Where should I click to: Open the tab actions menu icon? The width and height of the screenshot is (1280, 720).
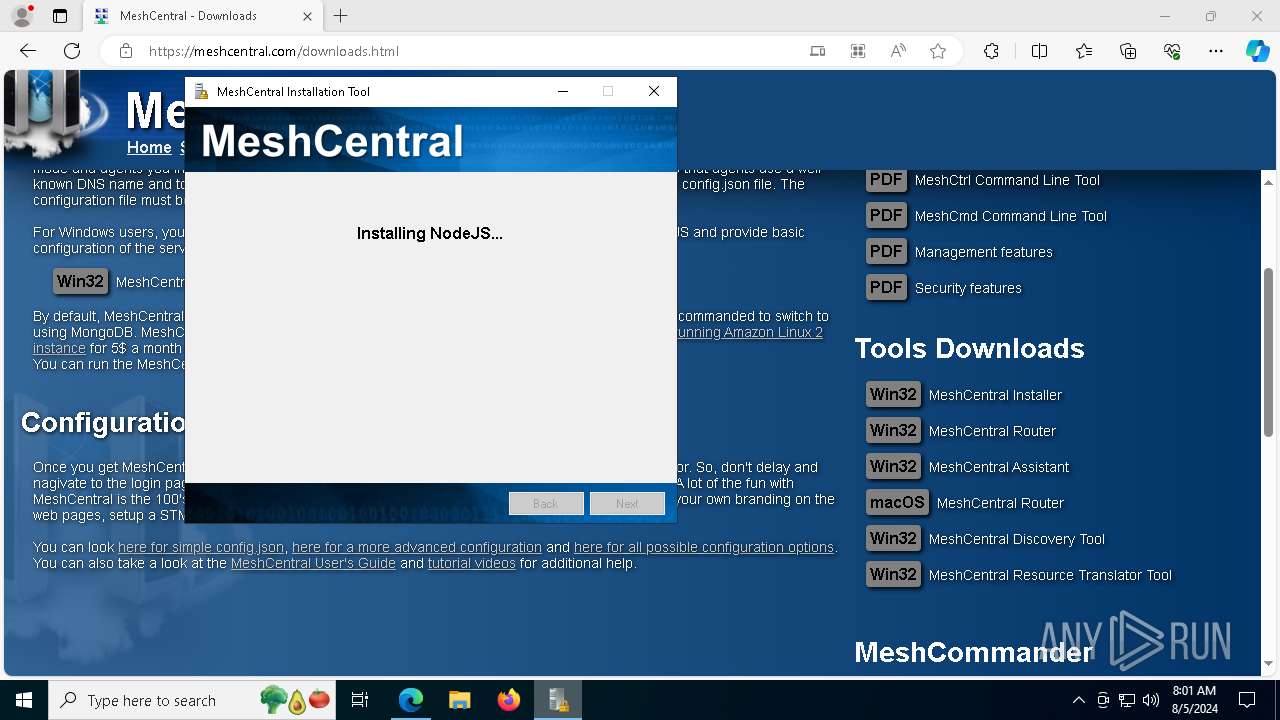point(60,16)
